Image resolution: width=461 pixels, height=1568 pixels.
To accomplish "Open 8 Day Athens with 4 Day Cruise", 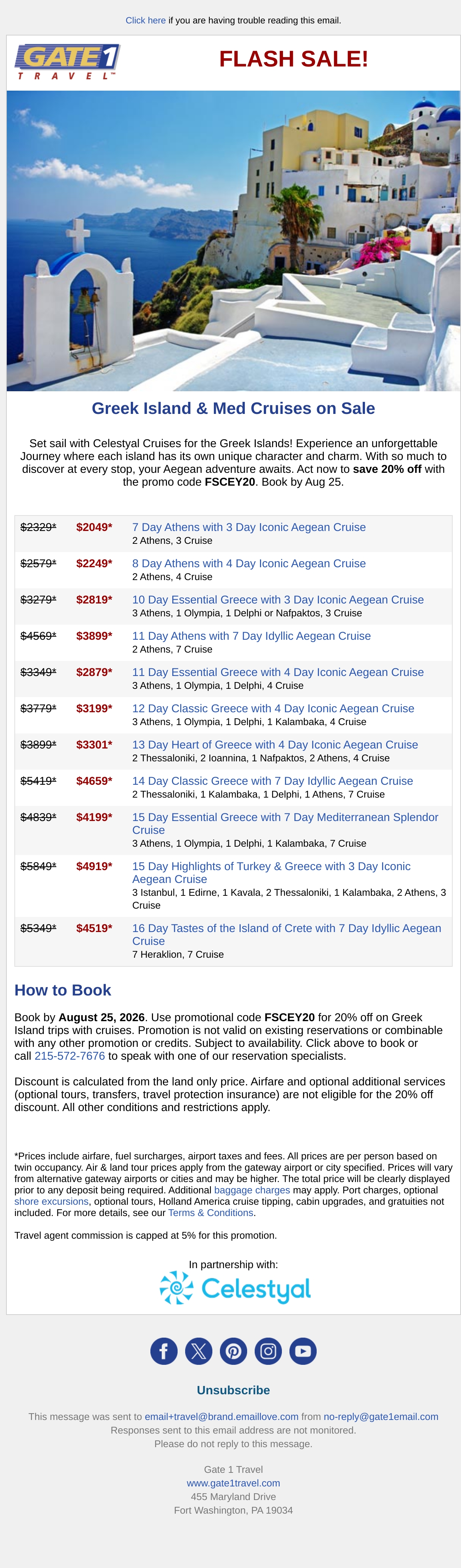I will pos(249,564).
